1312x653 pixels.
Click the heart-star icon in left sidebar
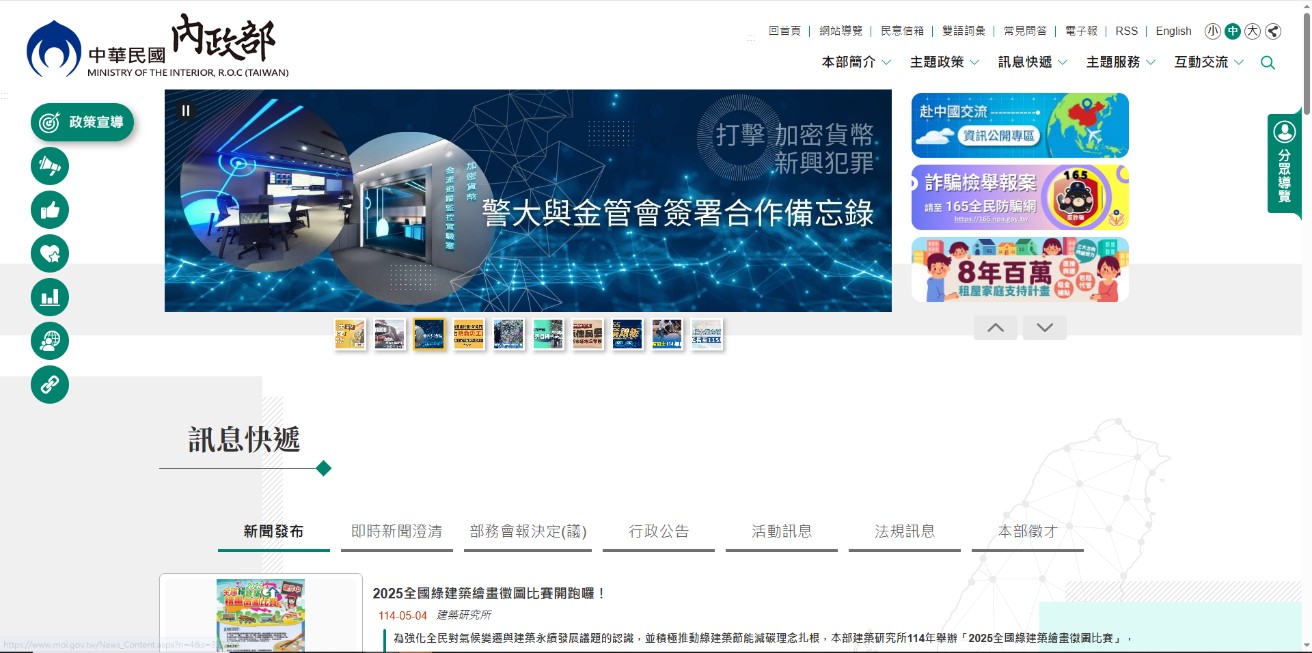click(50, 253)
